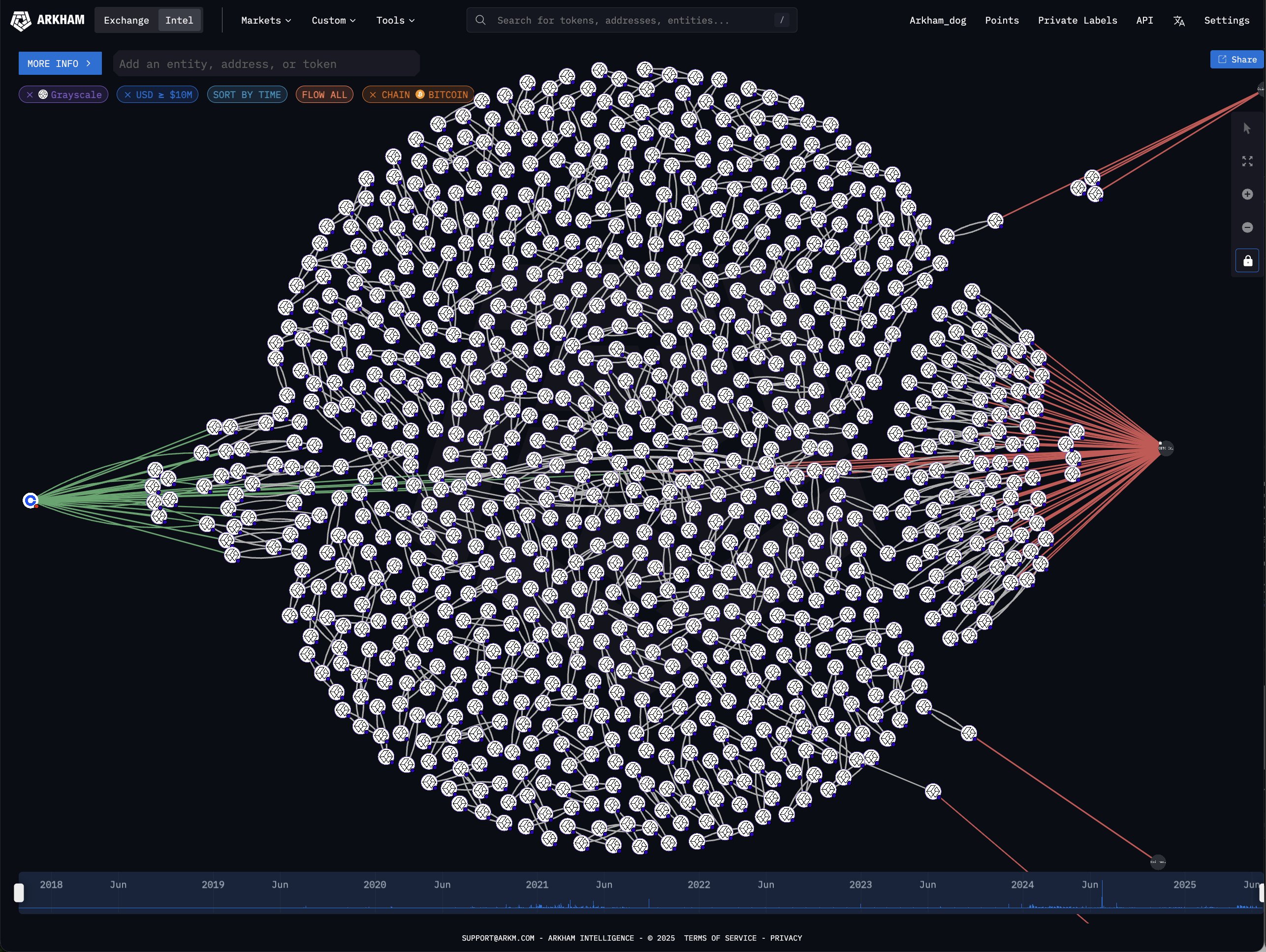Open the PRIVACY link

pyautogui.click(x=786, y=938)
